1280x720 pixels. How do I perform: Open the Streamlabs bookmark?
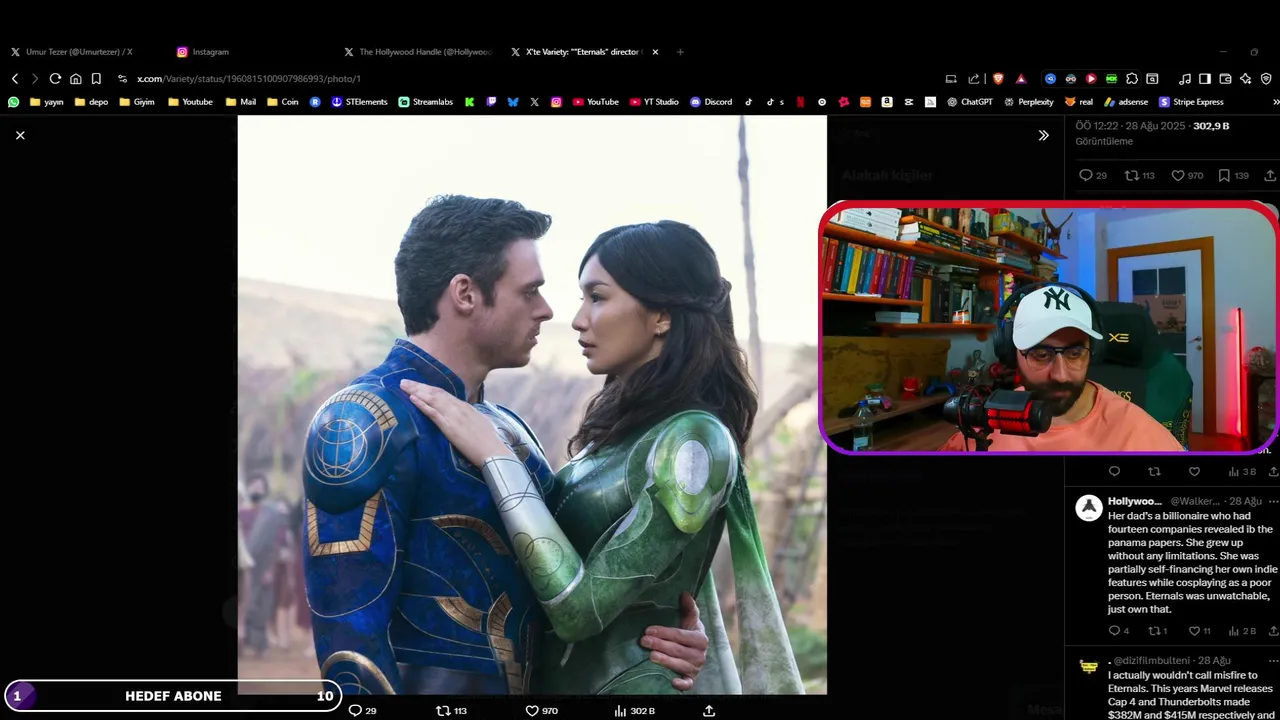(x=426, y=102)
